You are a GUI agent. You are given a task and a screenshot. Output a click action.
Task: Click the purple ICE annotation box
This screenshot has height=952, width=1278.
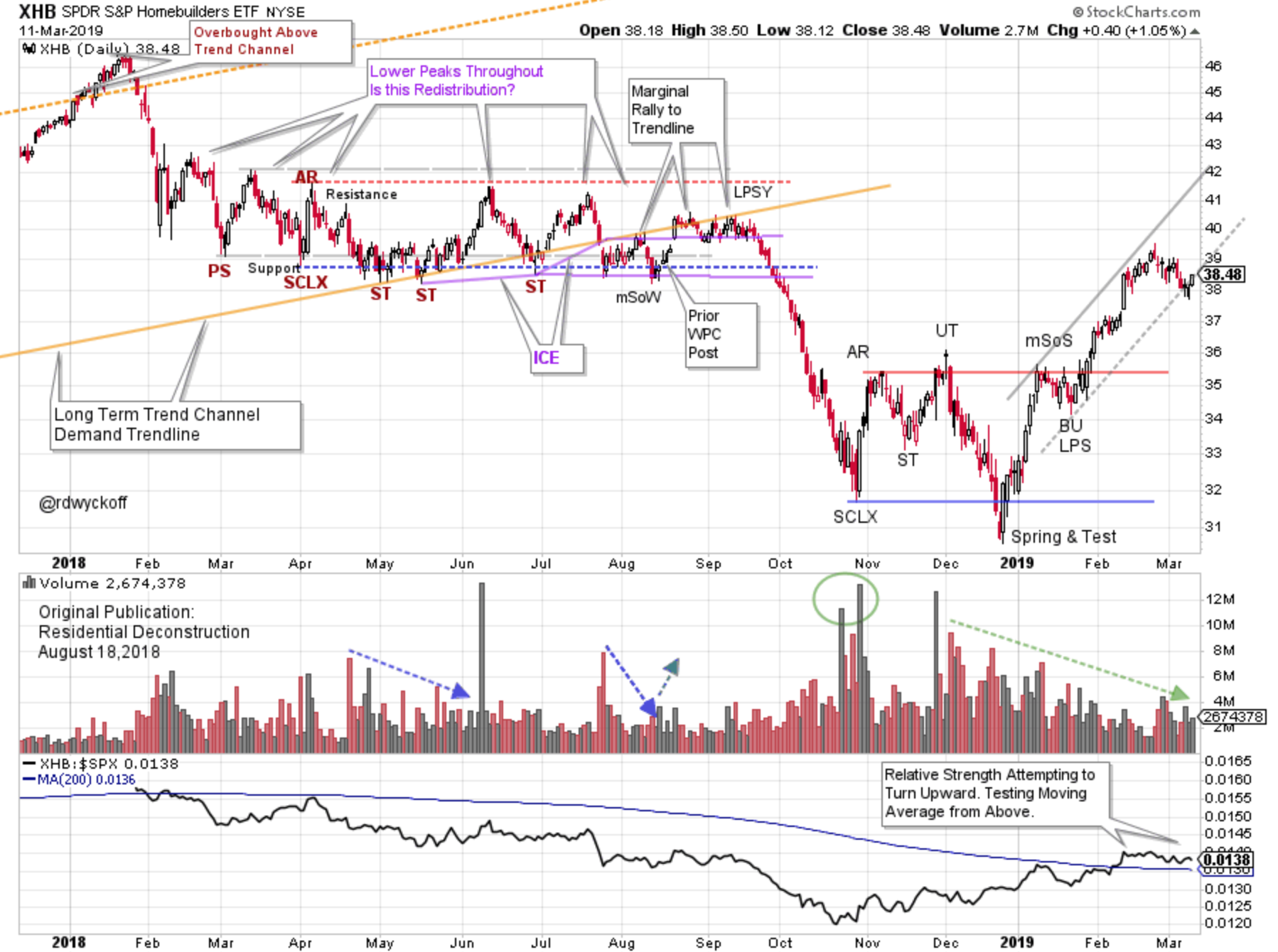pos(558,359)
